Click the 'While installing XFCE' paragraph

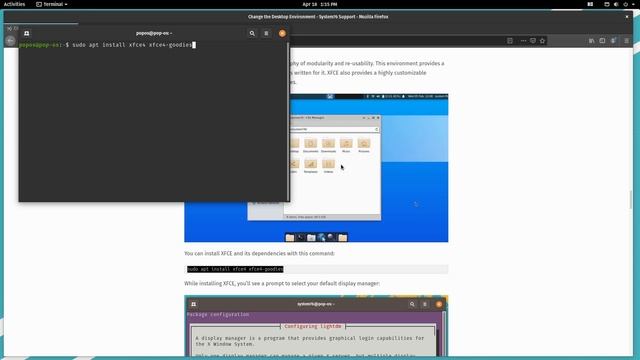[x=282, y=283]
